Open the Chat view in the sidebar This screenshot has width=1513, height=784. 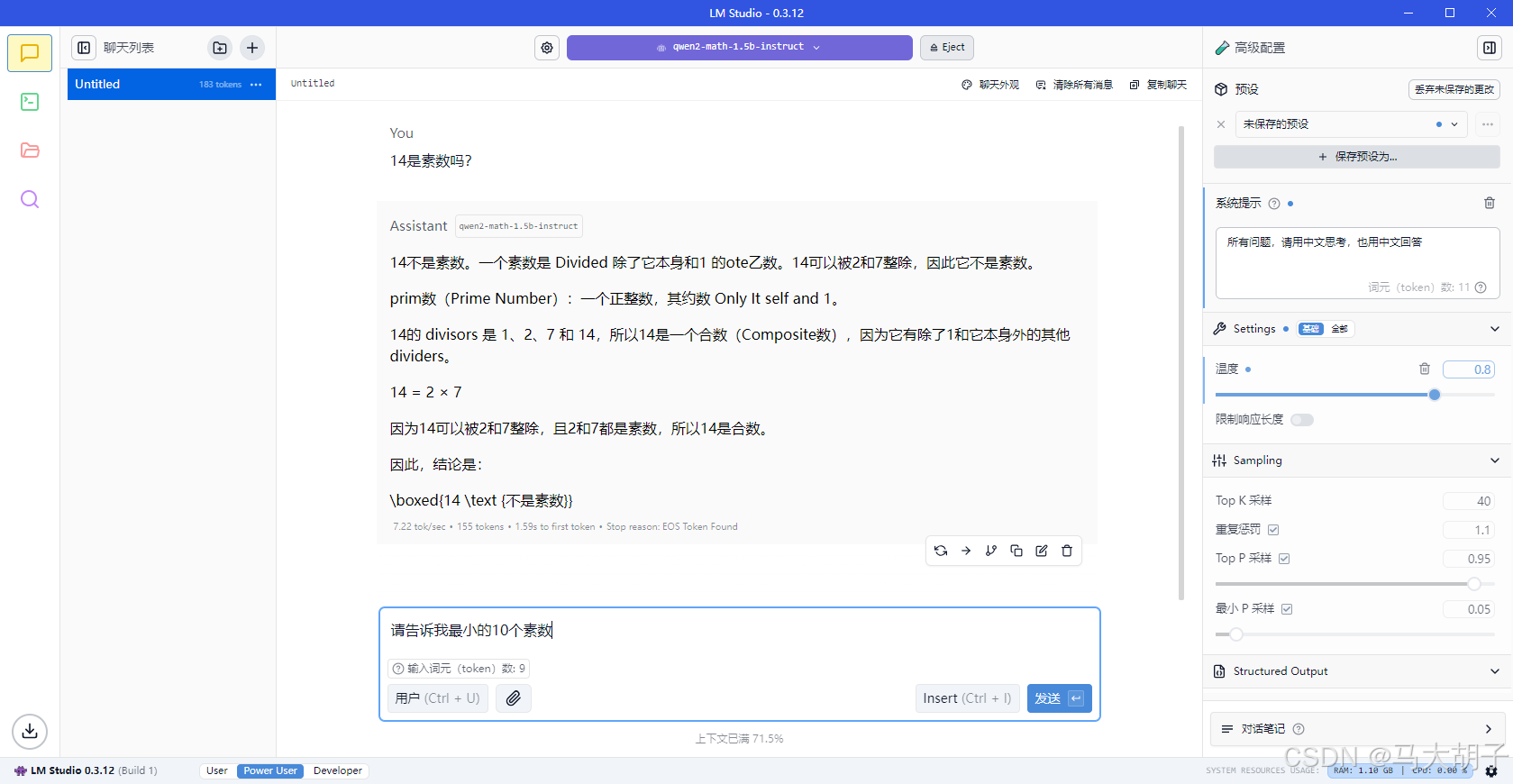[x=30, y=53]
